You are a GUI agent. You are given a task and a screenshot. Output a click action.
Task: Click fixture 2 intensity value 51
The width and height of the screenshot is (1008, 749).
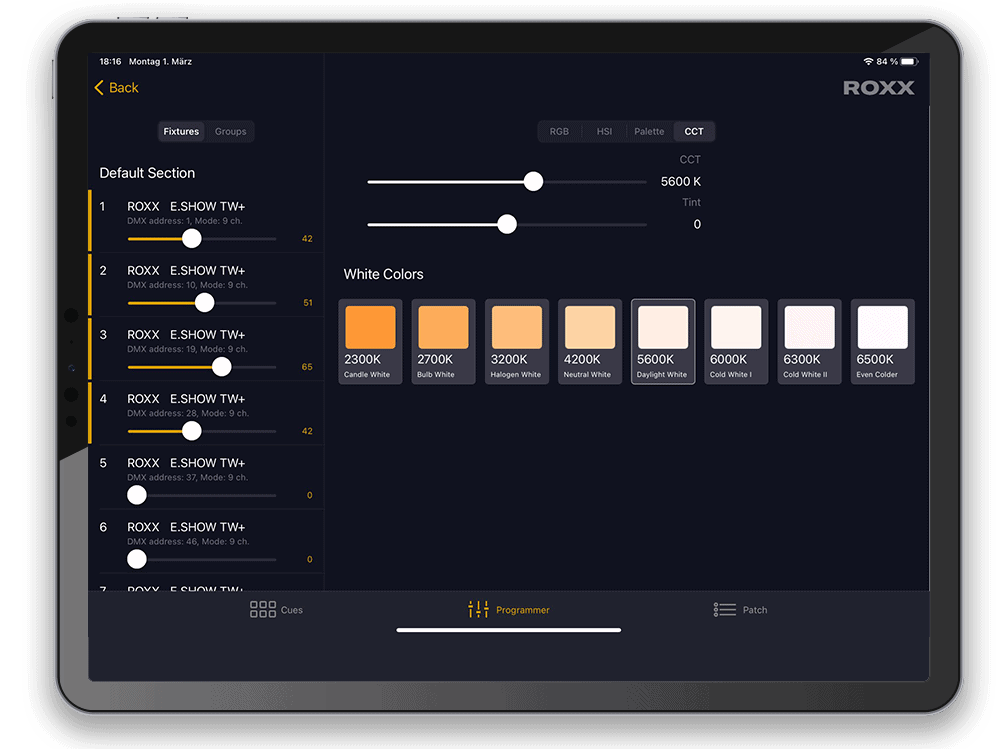pyautogui.click(x=308, y=303)
